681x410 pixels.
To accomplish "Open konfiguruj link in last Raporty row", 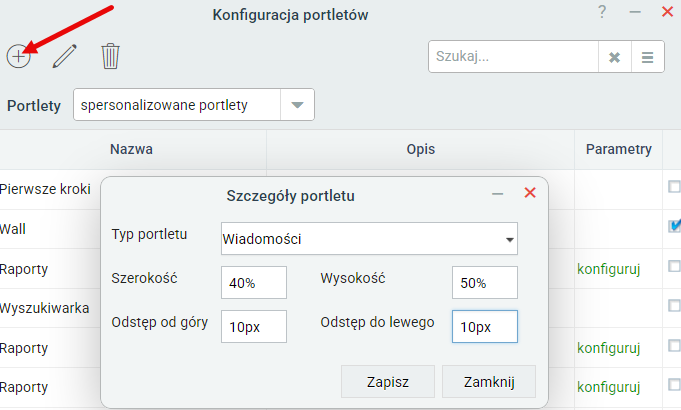I will click(608, 387).
